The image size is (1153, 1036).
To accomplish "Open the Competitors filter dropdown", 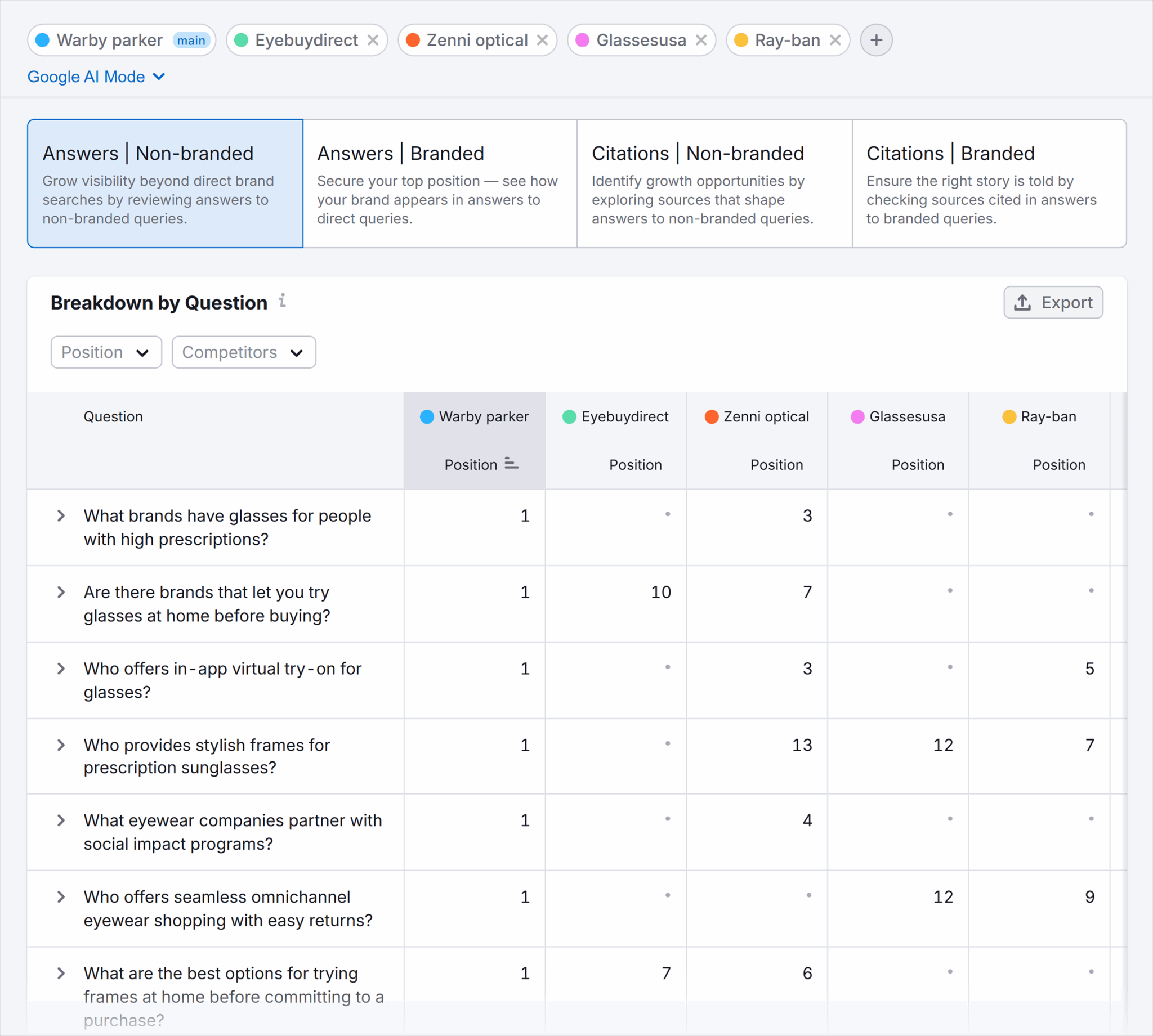I will [x=244, y=352].
